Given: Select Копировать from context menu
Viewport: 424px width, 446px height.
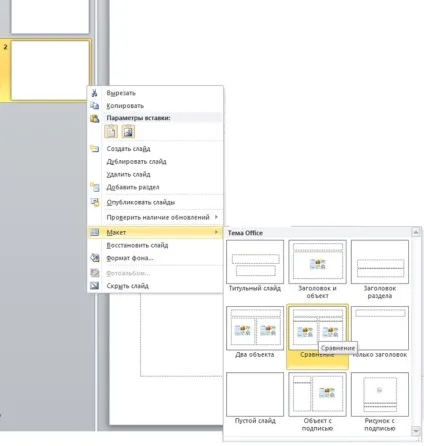Looking at the screenshot, I should pos(155,106).
